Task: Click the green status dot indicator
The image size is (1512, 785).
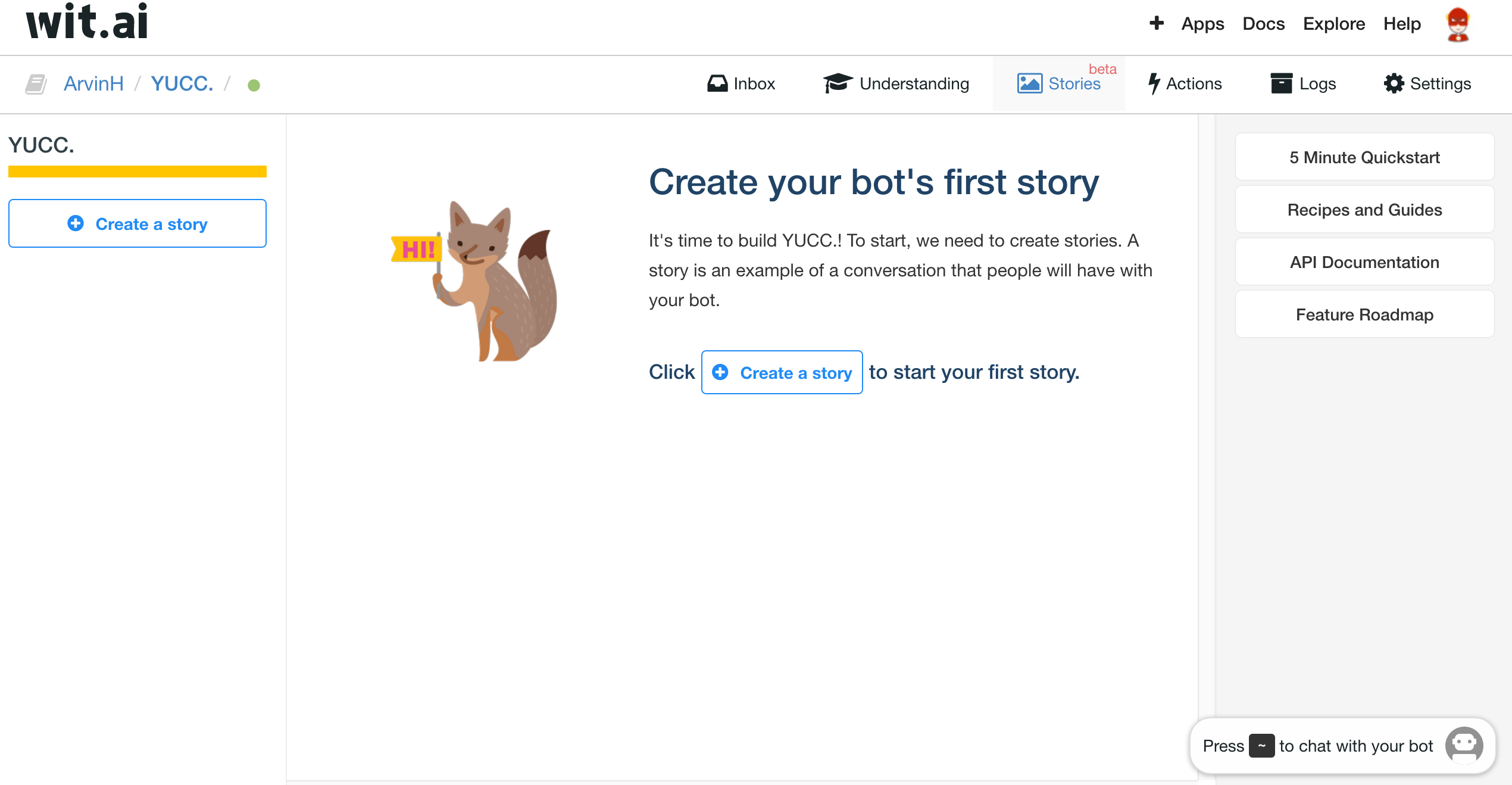Action: tap(254, 85)
